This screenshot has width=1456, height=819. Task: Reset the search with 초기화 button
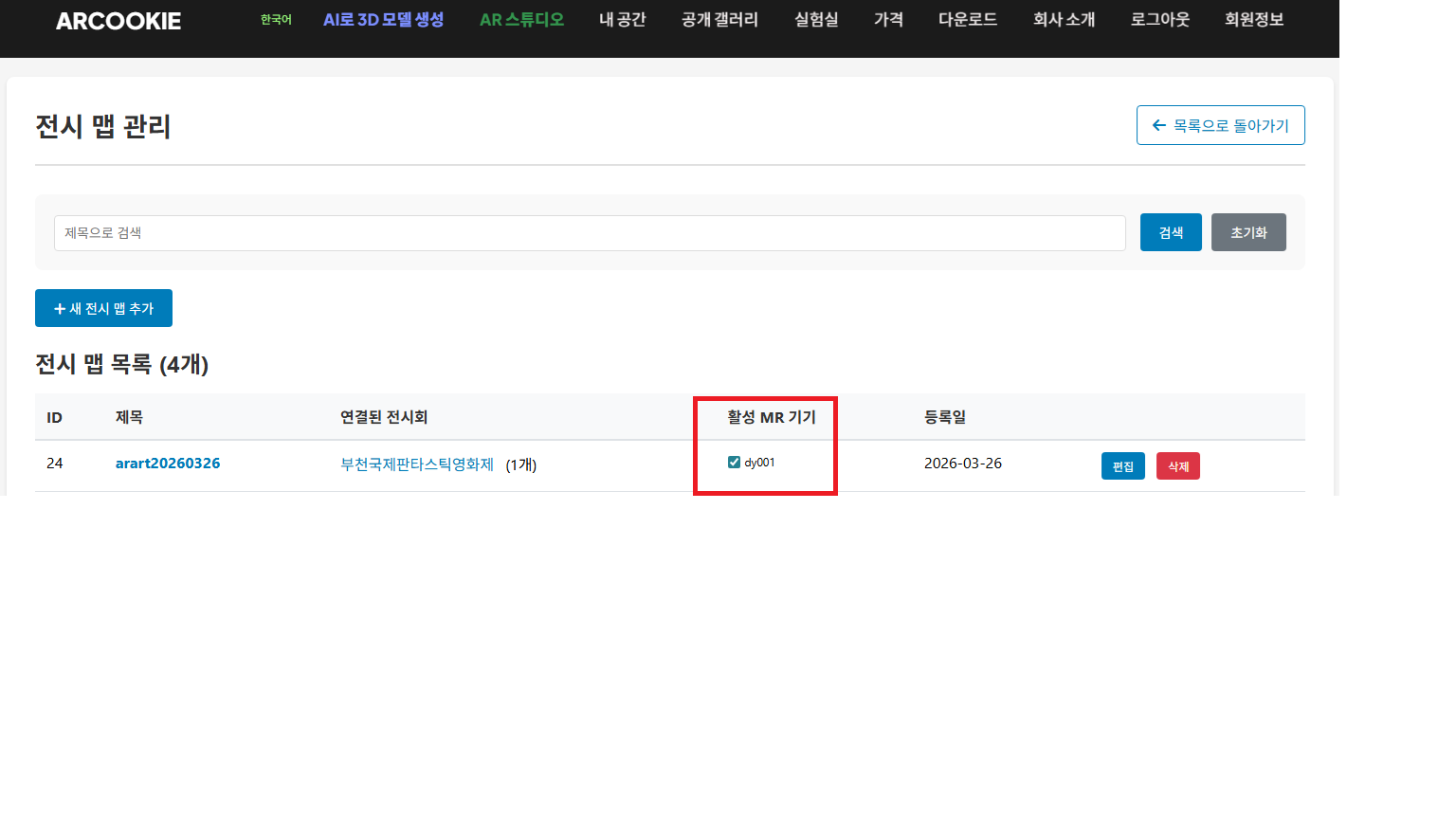click(x=1248, y=231)
